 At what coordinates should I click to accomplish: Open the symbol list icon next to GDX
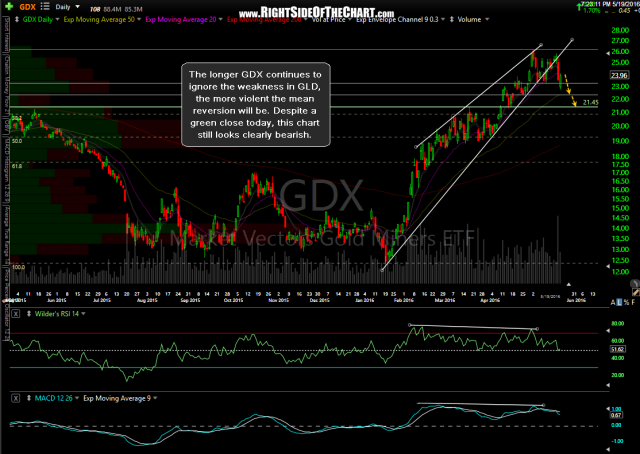[45, 7]
